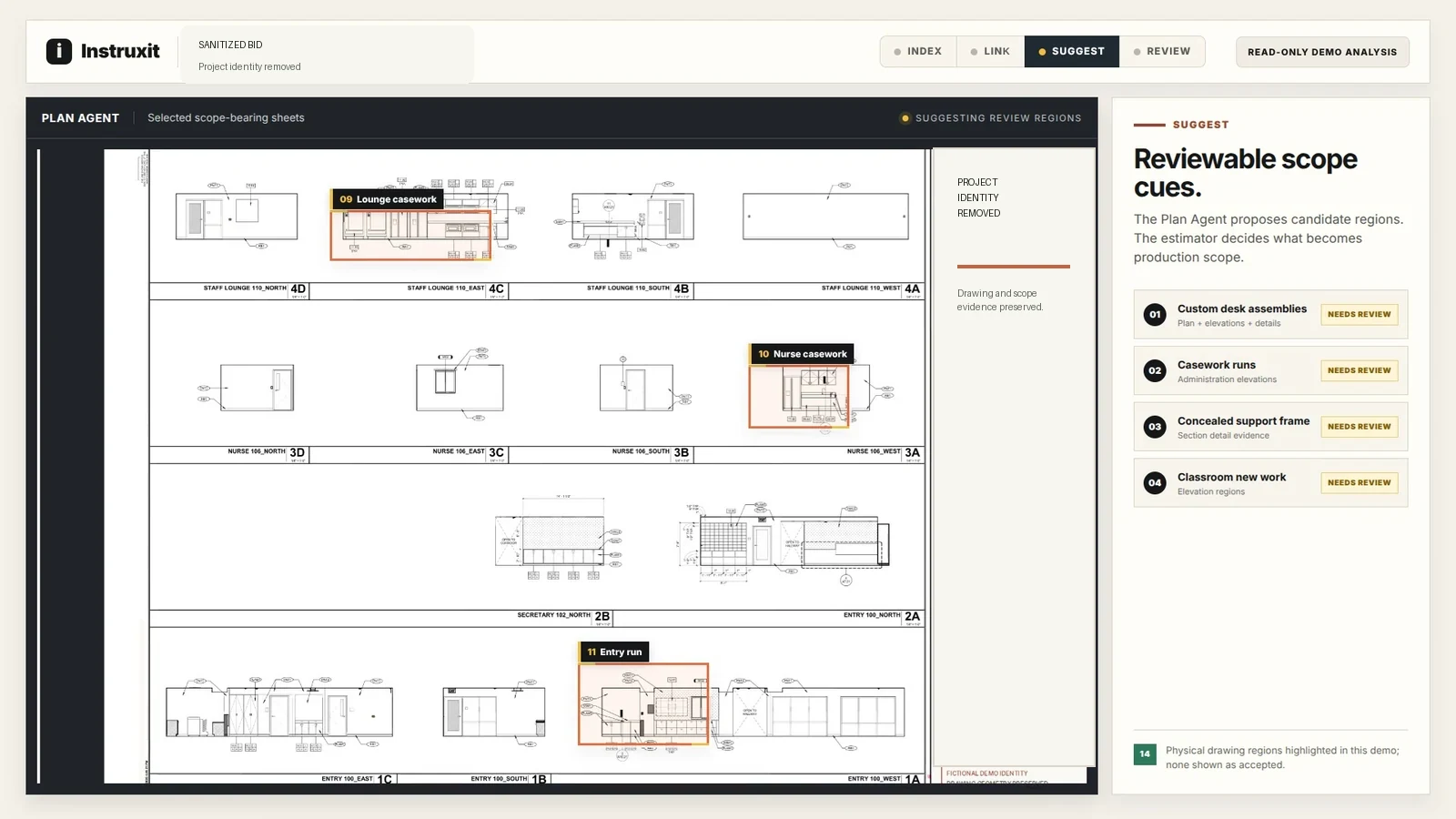The image size is (1456, 819).
Task: Click the 1A sheet tag label
Action: (x=913, y=780)
